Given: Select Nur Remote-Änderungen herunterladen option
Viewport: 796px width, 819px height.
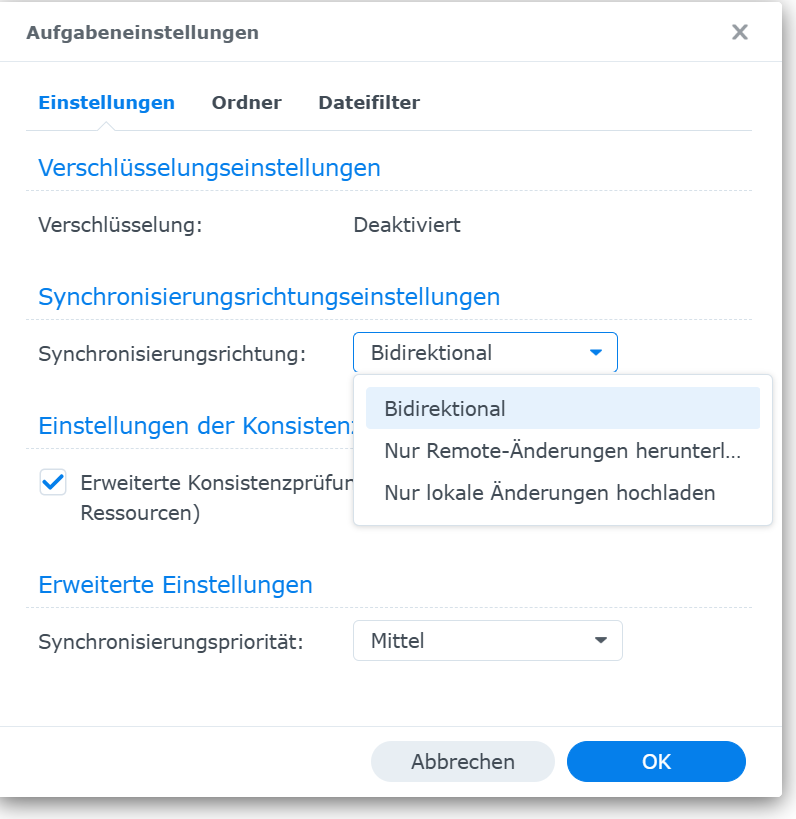Looking at the screenshot, I should [562, 451].
